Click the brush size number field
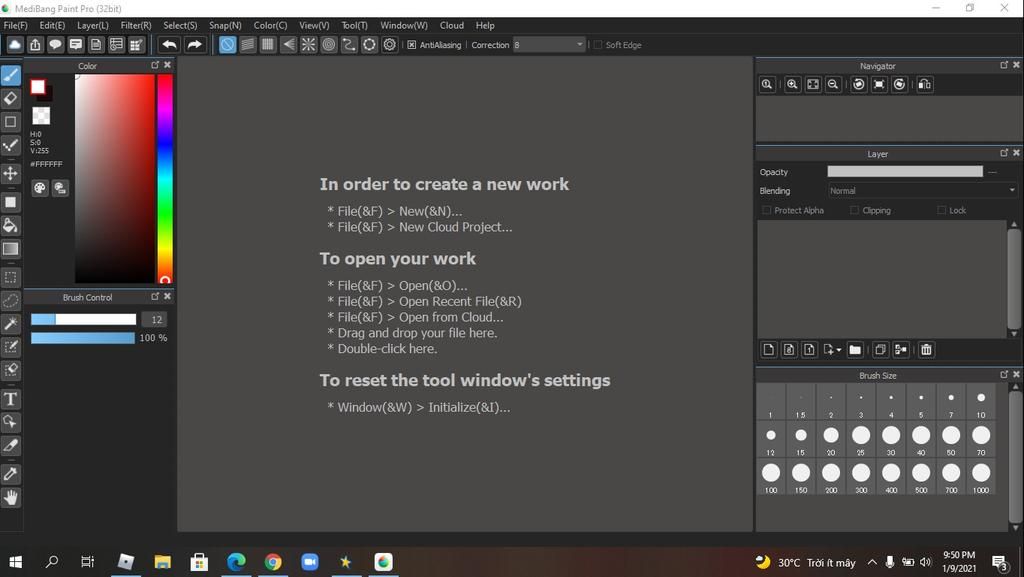 click(154, 319)
